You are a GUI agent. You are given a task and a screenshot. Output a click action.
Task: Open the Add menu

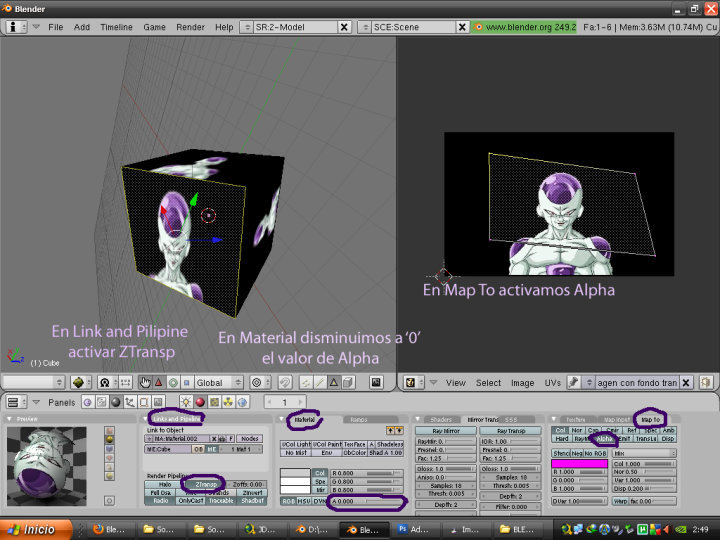tap(82, 27)
